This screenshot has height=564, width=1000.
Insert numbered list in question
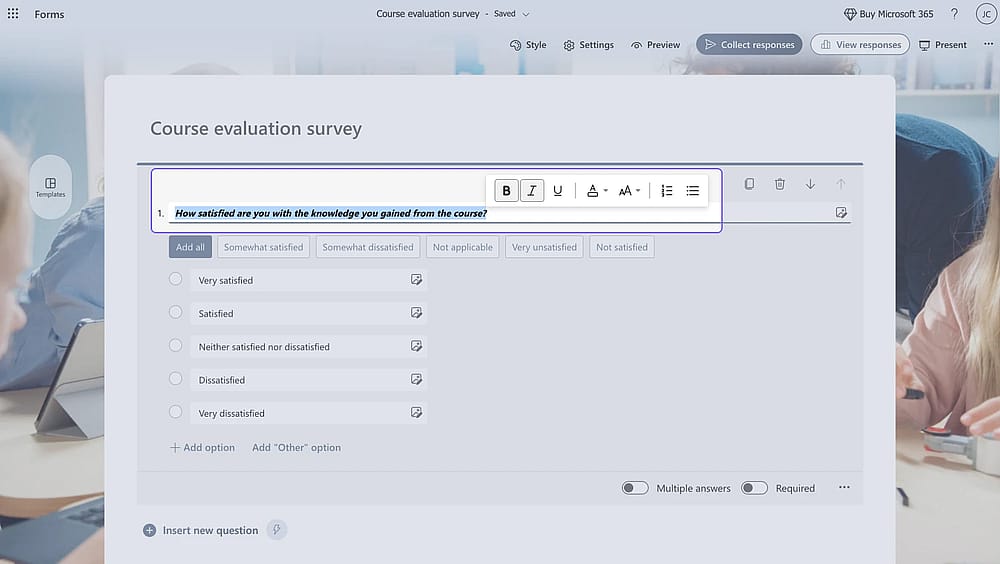pos(666,190)
